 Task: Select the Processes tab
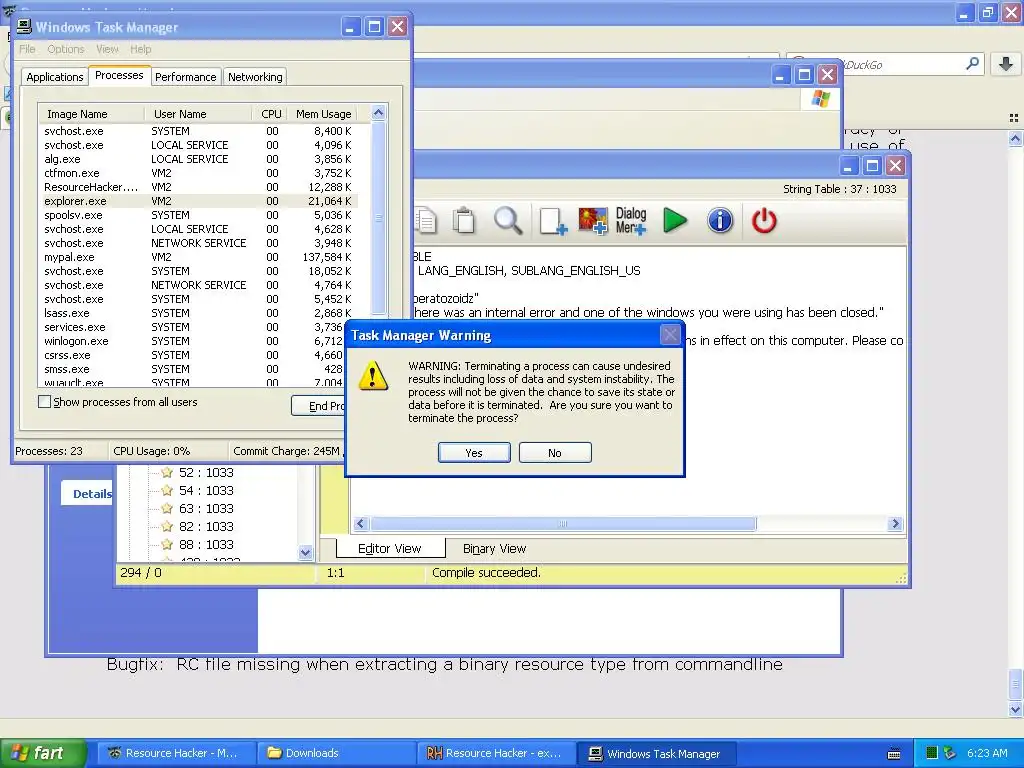pos(119,75)
